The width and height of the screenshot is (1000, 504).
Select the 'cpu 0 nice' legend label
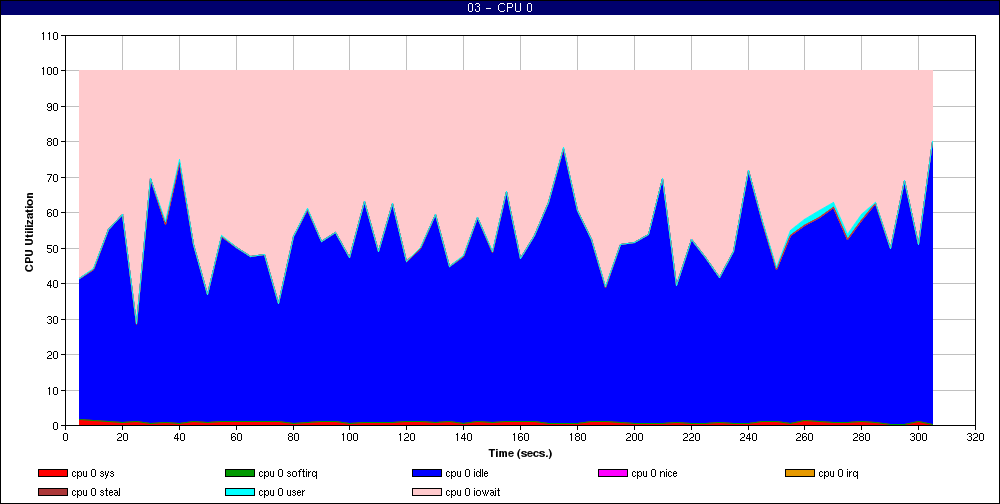point(654,473)
